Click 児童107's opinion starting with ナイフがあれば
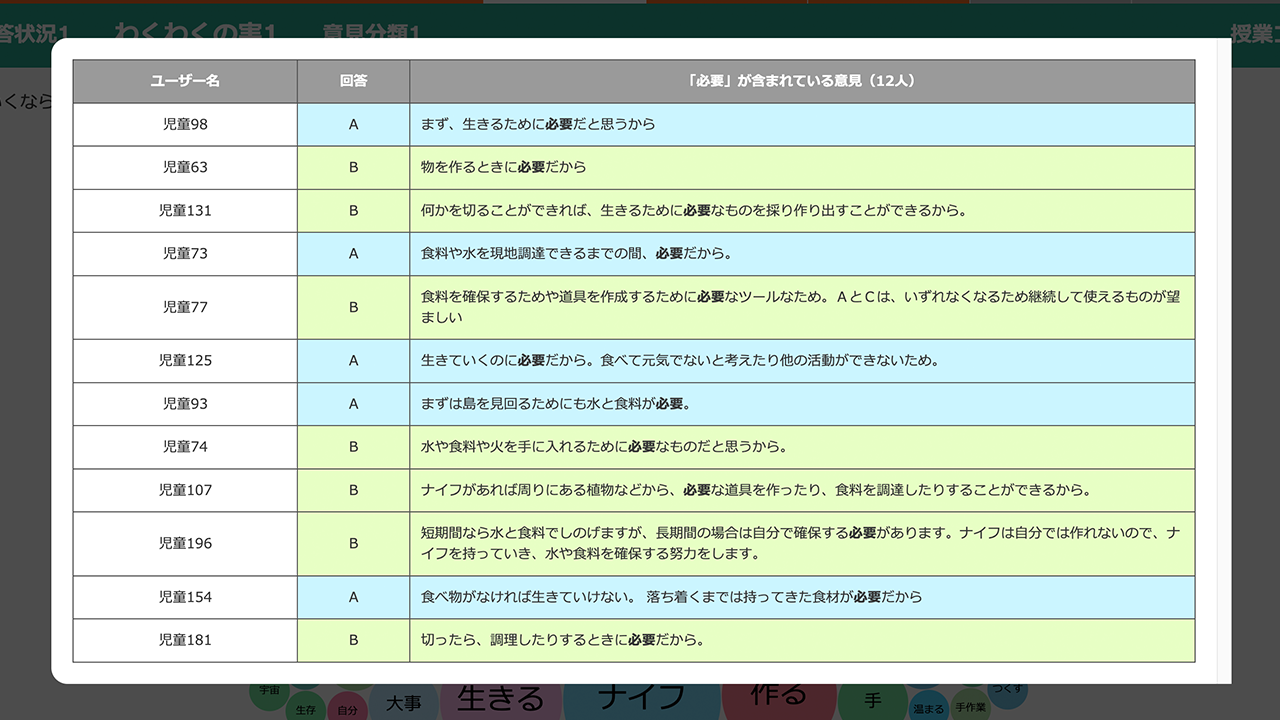 tap(755, 490)
